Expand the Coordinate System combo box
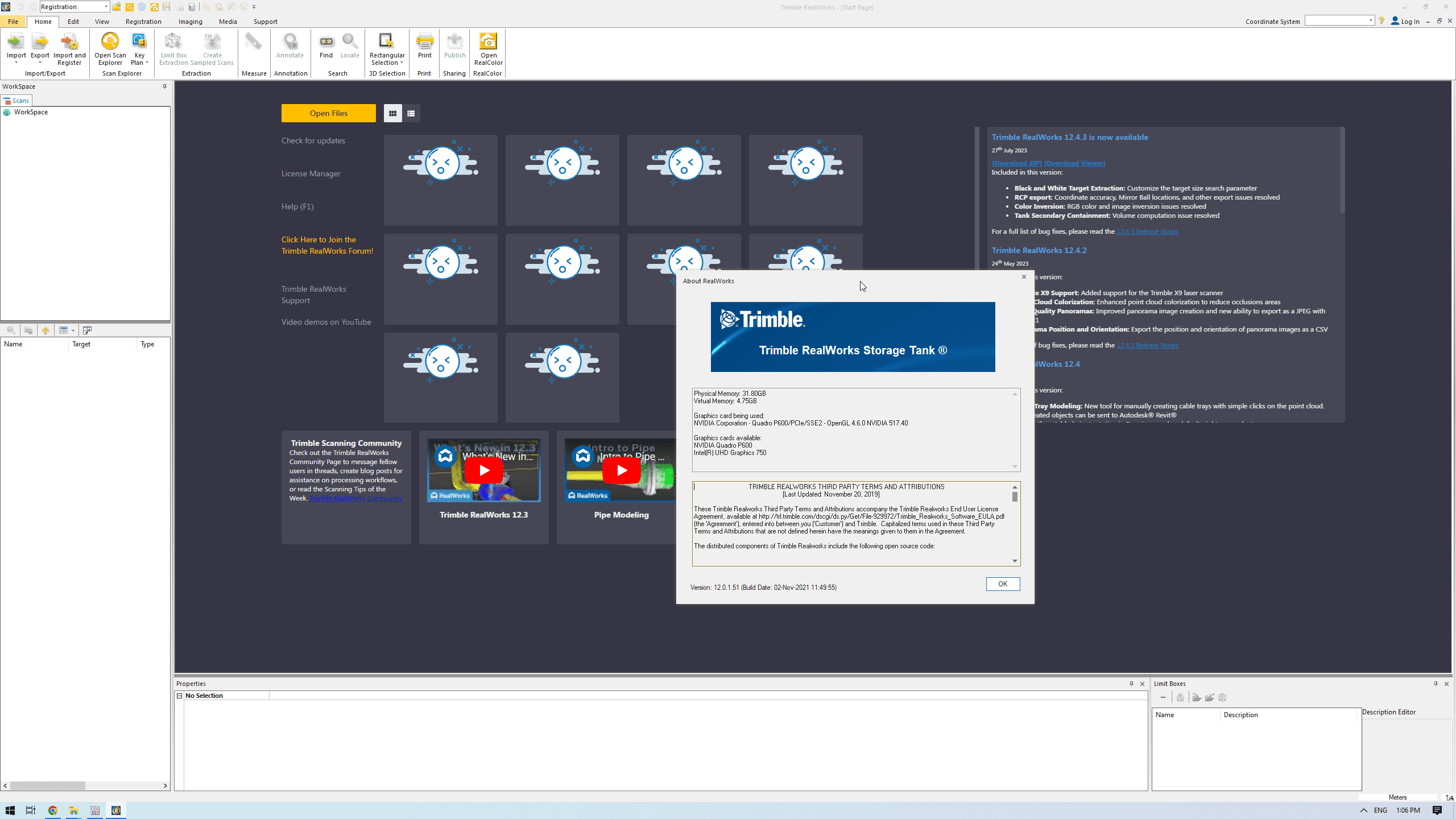 pyautogui.click(x=1371, y=21)
